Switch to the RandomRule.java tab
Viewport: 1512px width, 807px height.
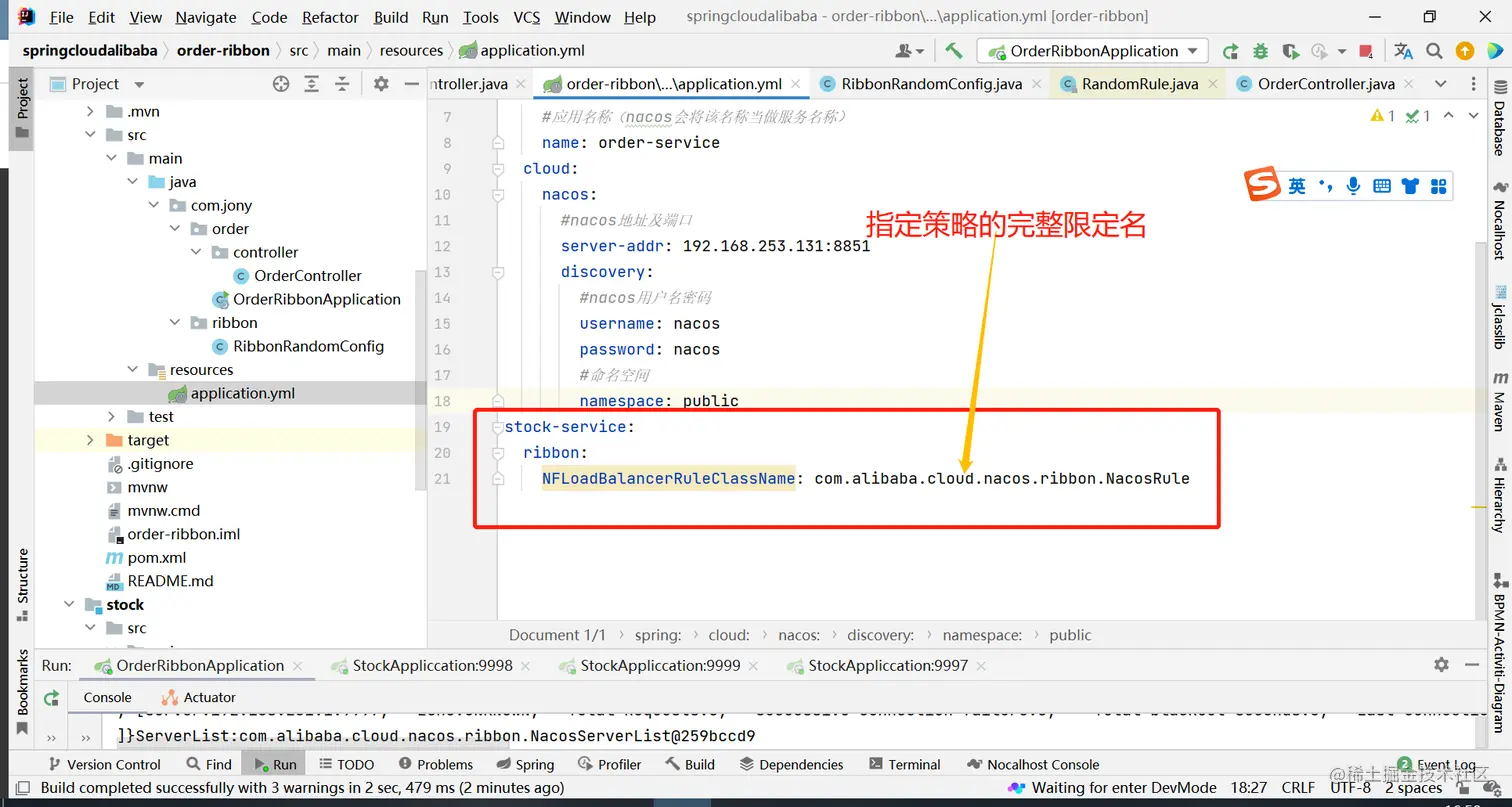(x=1139, y=84)
